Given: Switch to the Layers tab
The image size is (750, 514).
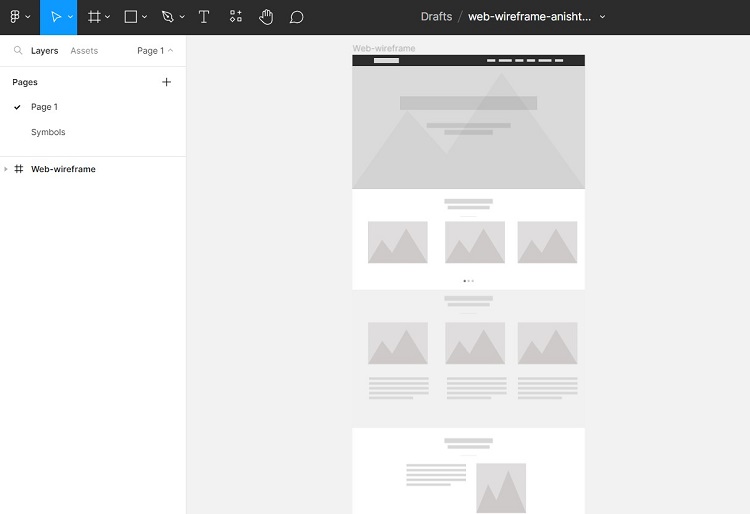Looking at the screenshot, I should click(44, 51).
